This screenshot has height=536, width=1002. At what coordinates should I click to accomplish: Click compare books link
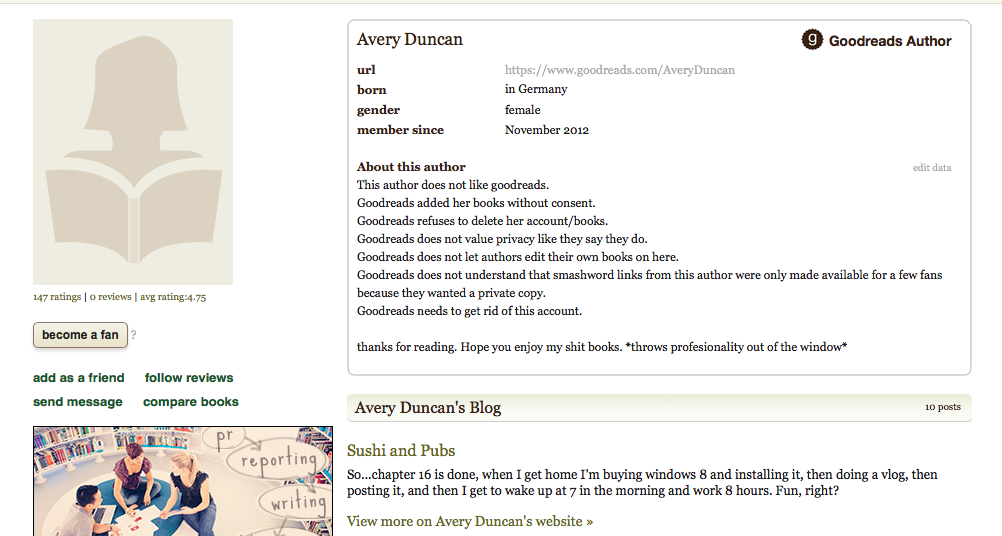pyautogui.click(x=191, y=402)
